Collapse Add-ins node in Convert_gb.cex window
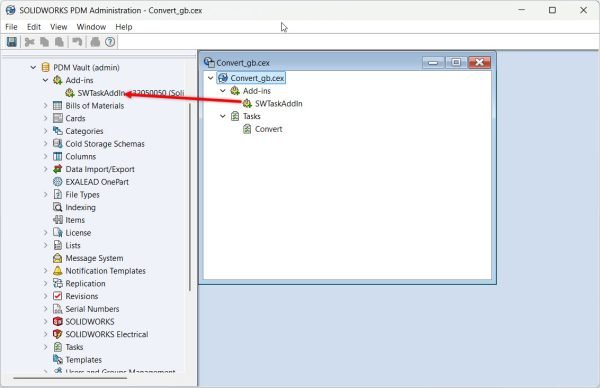 click(223, 91)
